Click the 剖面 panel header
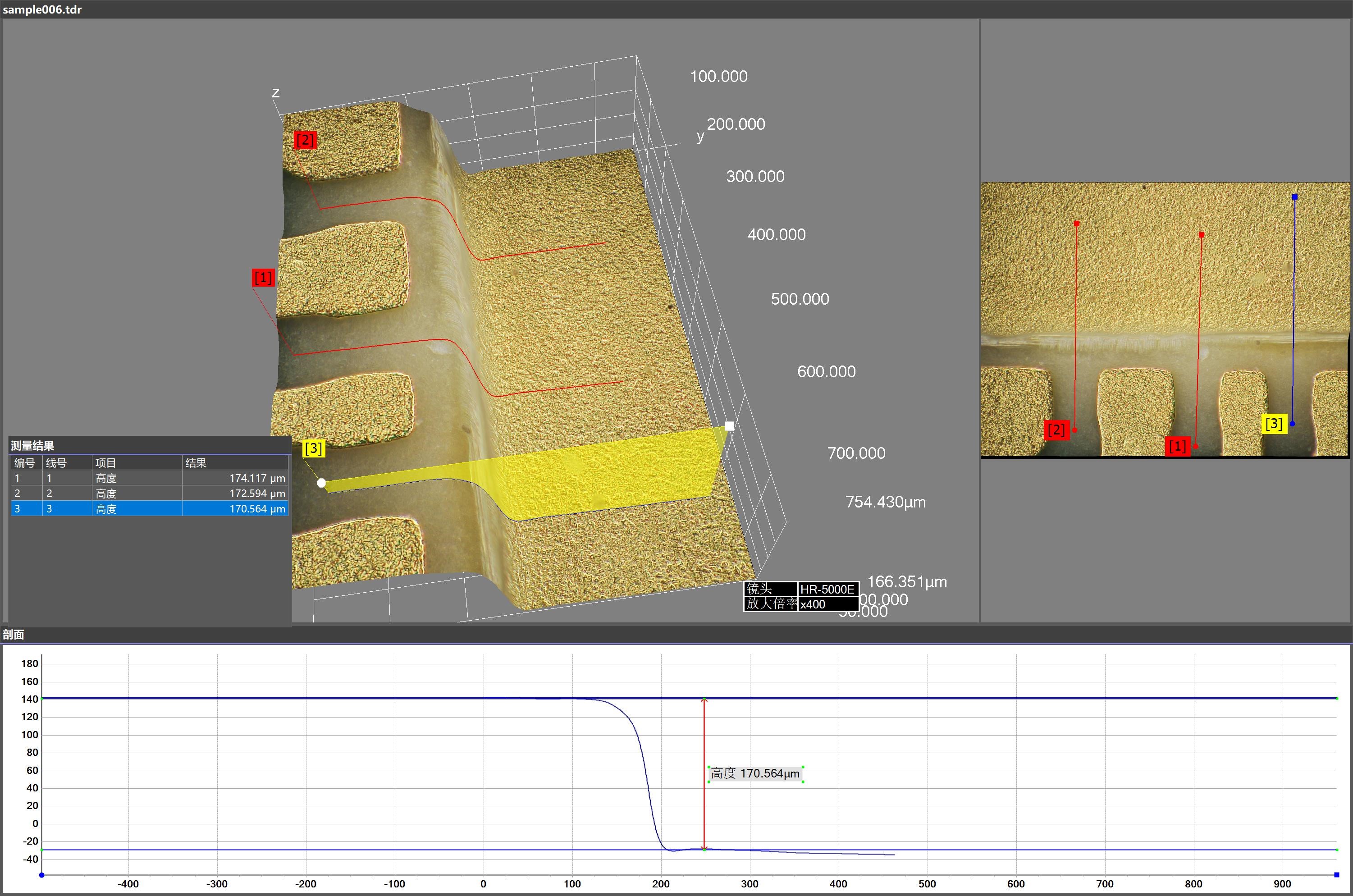Screen dimensions: 1353x896 point(14,634)
